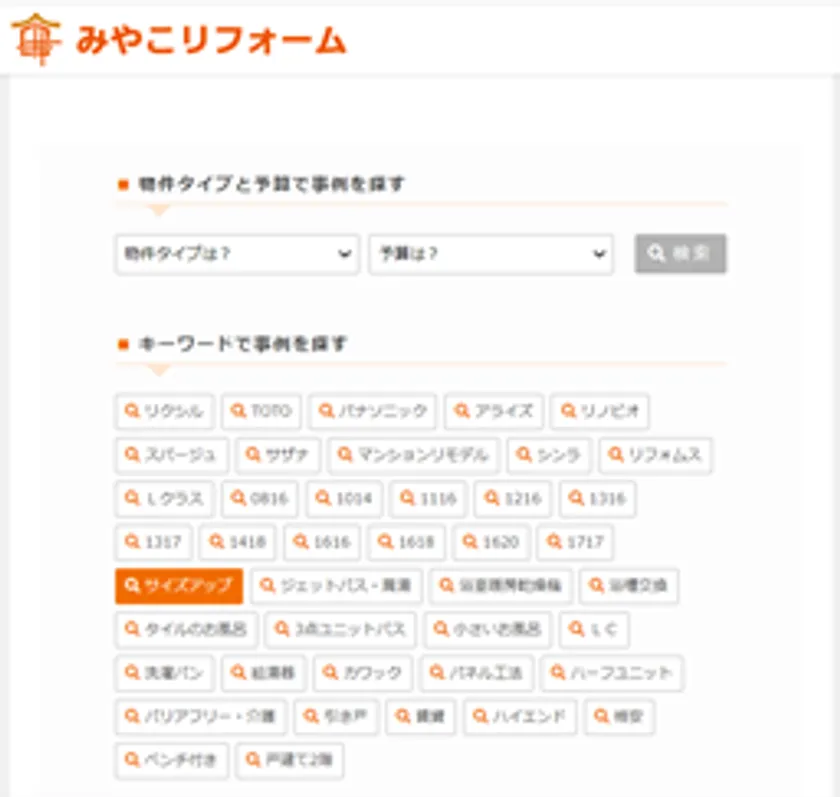The image size is (840, 797).
Task: Select the パネル工法 keyword tag
Action: point(476,673)
